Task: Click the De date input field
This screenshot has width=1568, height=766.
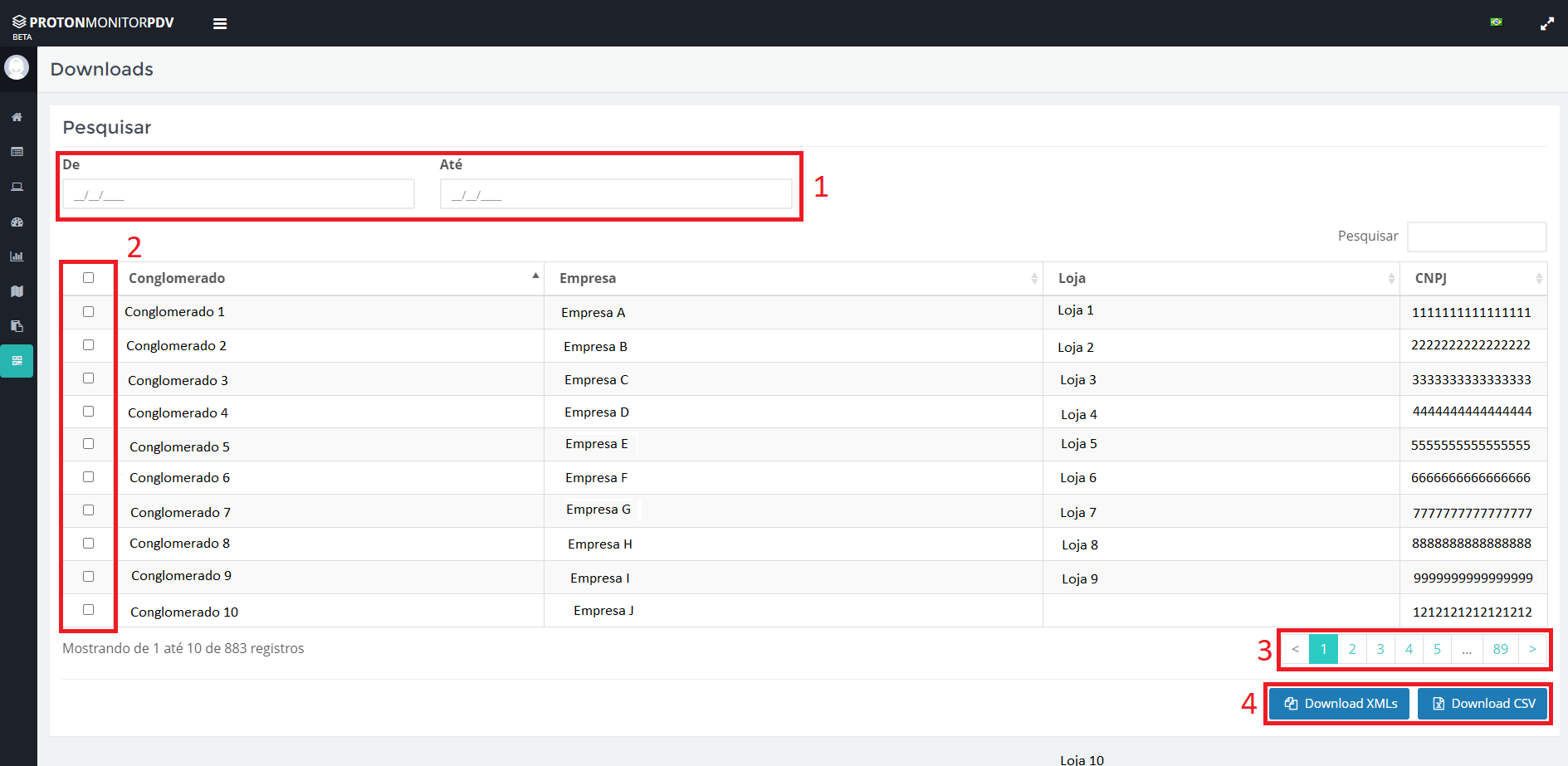Action: point(238,194)
